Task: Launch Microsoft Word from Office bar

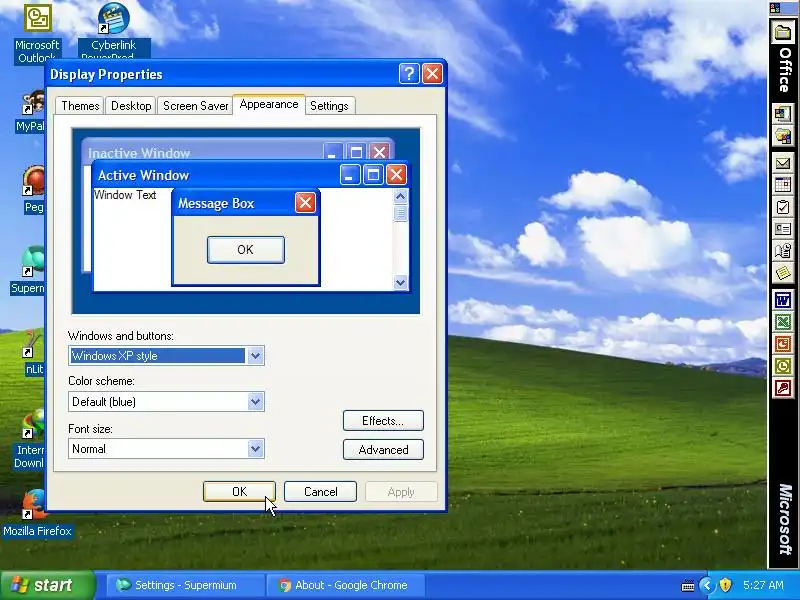Action: (x=783, y=300)
